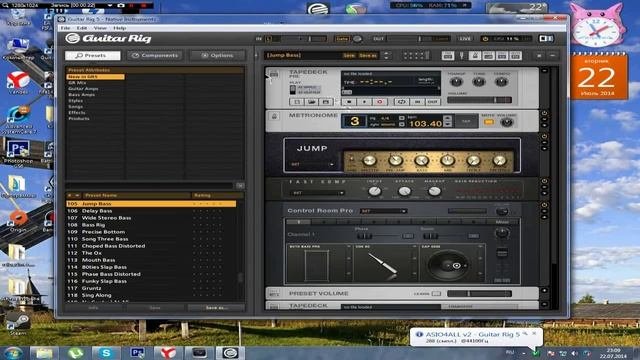
Task: Select the '106 Delay Bass' preset
Action: click(x=151, y=211)
